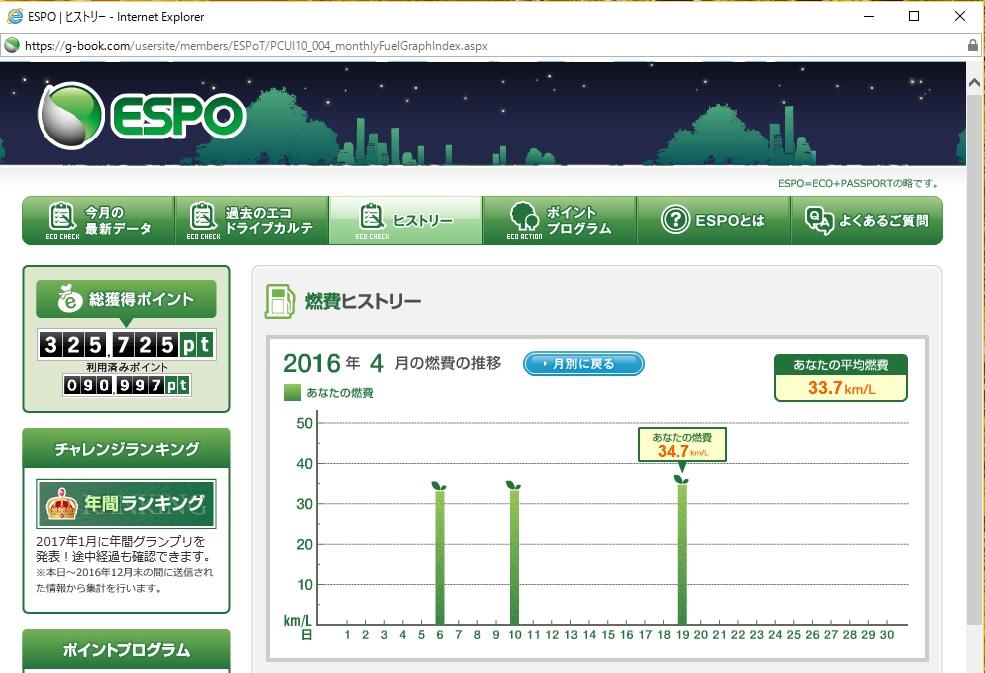Click the green あなたの燃費 legend swatch
This screenshot has width=985, height=673.
pyautogui.click(x=292, y=393)
